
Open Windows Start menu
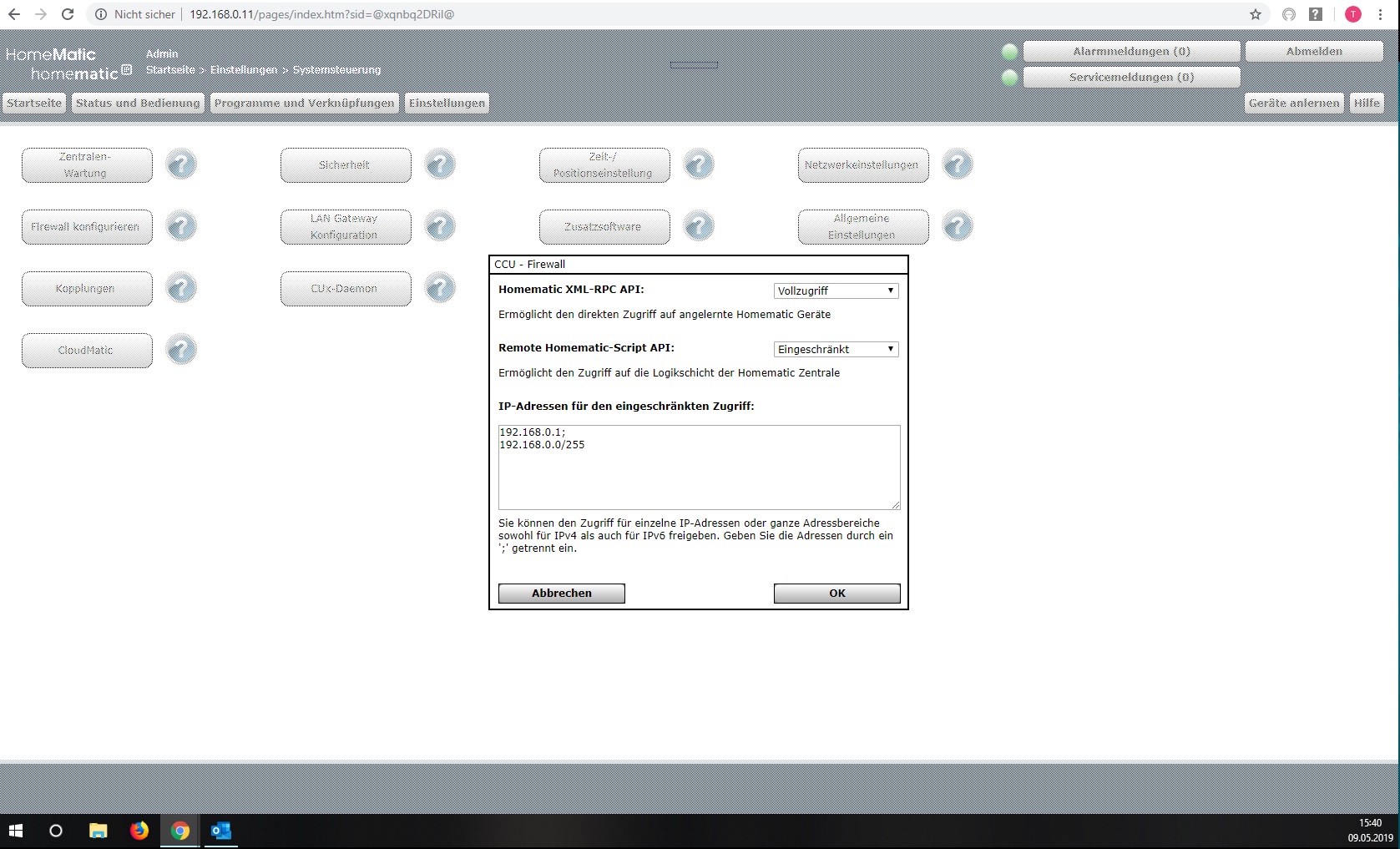coord(15,831)
